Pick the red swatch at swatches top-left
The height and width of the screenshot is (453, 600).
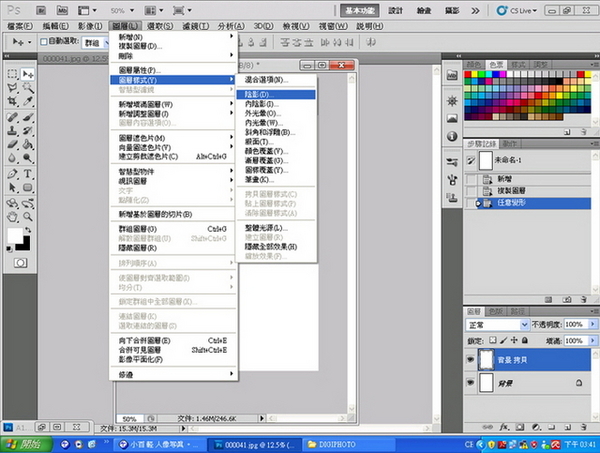(468, 74)
